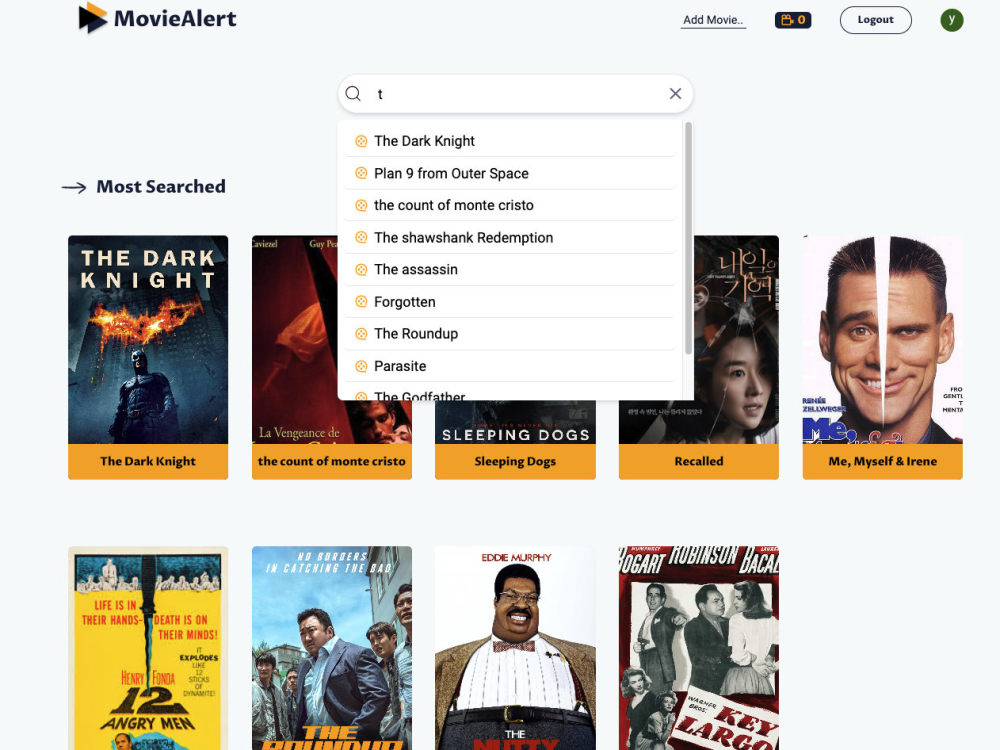This screenshot has width=1000, height=750.
Task: Click the reel icon beside The shawshank Redemption
Action: 361,238
